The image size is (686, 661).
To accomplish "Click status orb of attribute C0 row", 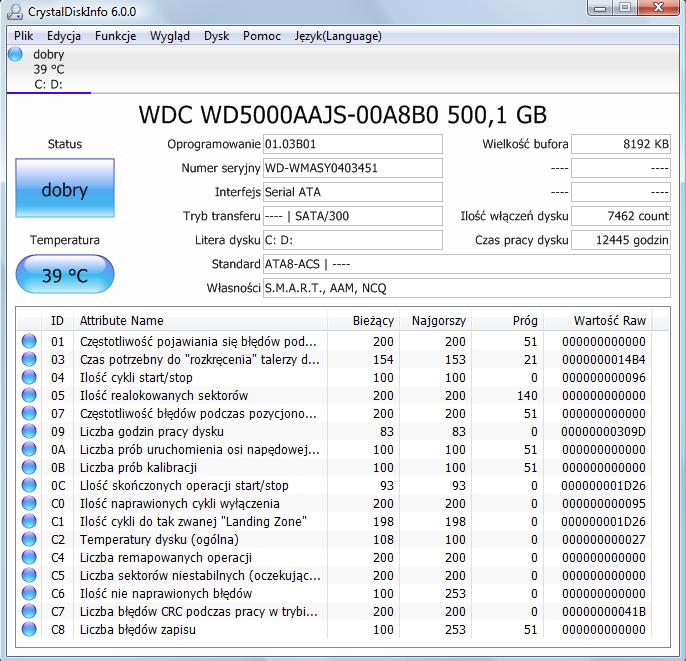I will pyautogui.click(x=29, y=503).
